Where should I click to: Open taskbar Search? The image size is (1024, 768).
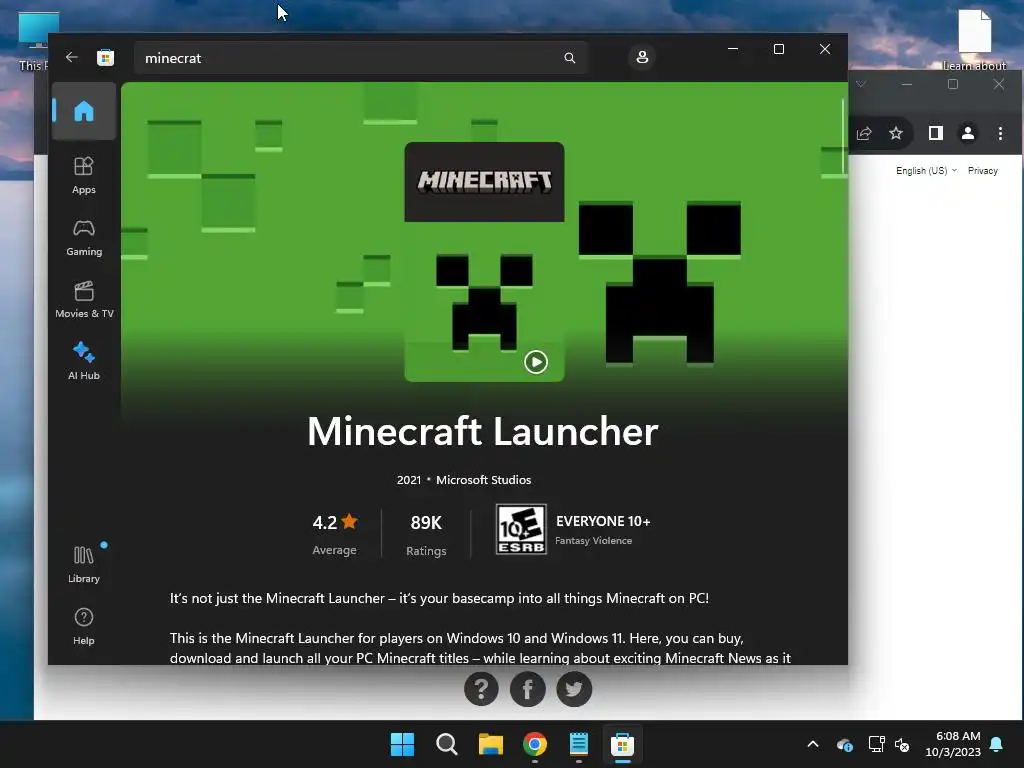pyautogui.click(x=447, y=744)
